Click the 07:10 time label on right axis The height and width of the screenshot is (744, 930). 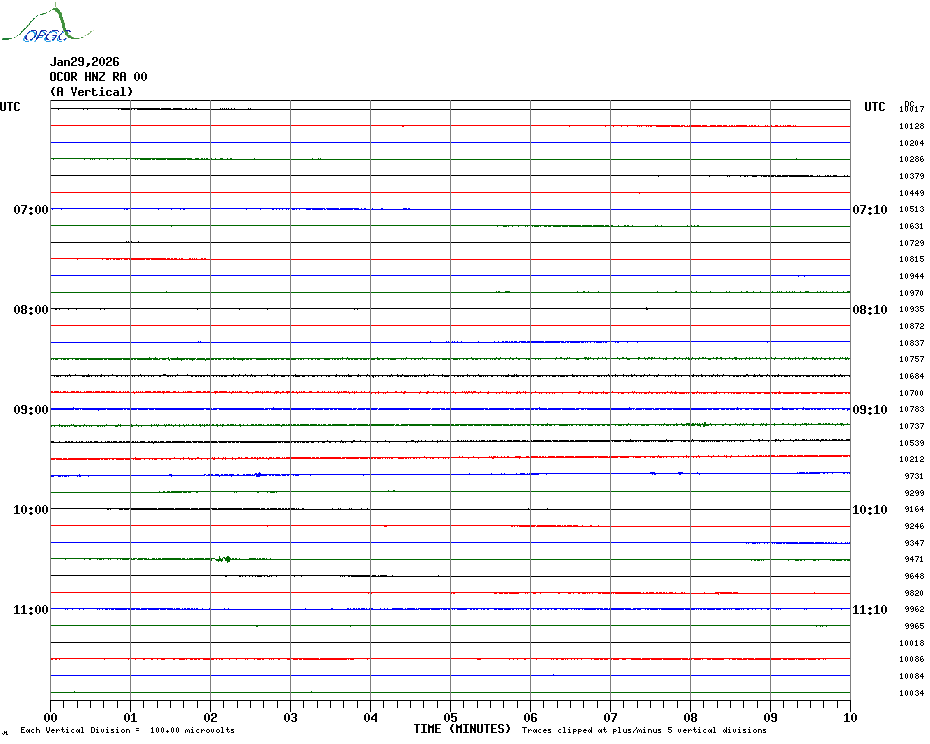(x=869, y=210)
